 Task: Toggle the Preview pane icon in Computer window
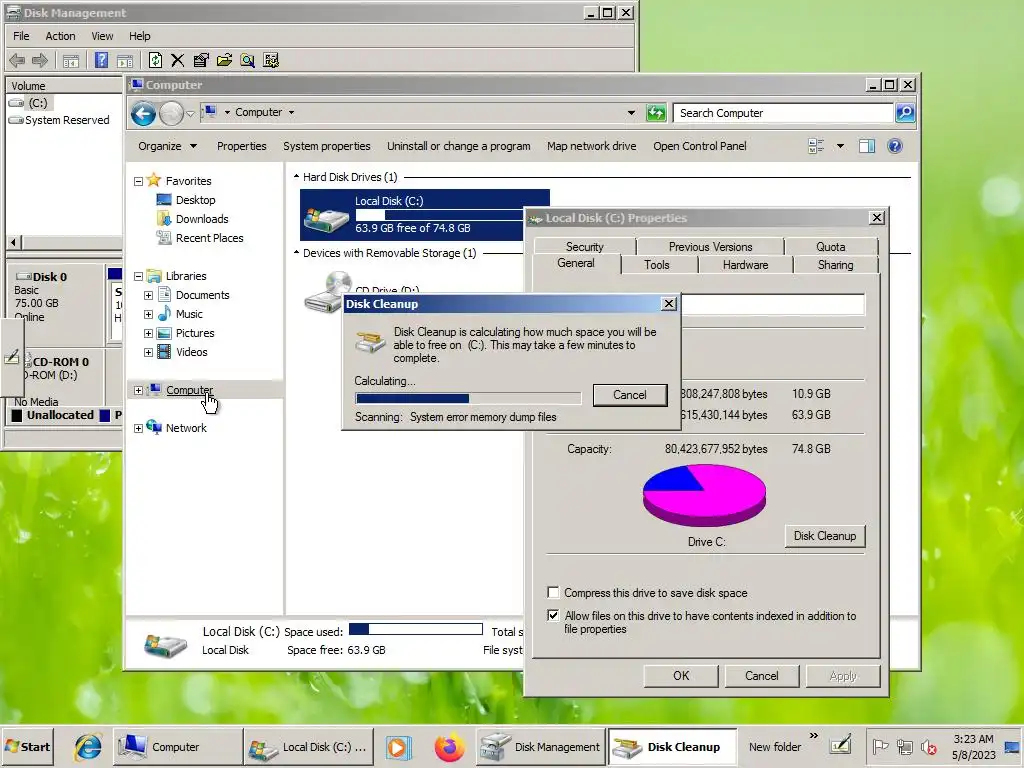[867, 146]
